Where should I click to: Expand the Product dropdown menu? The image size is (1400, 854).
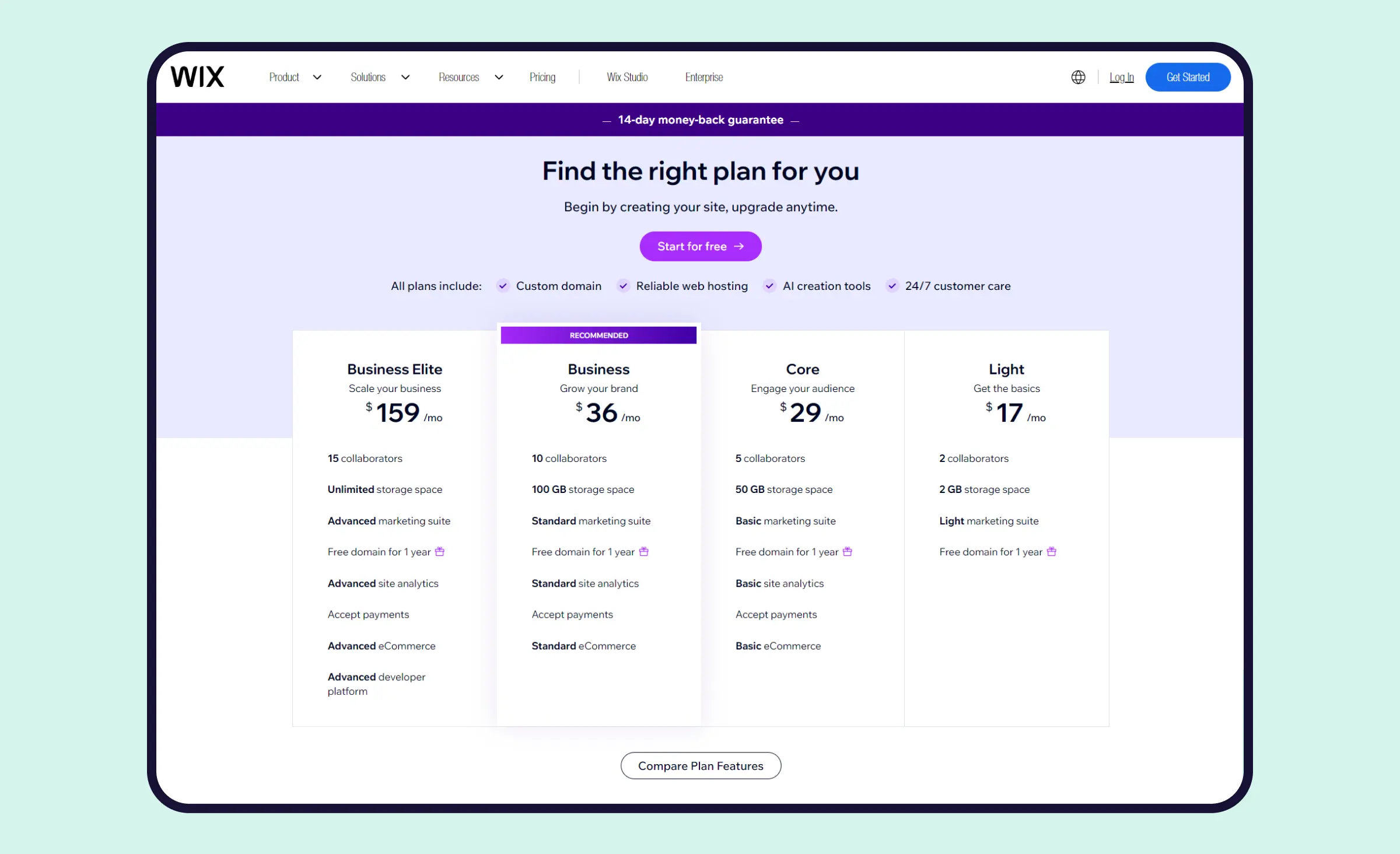point(295,76)
